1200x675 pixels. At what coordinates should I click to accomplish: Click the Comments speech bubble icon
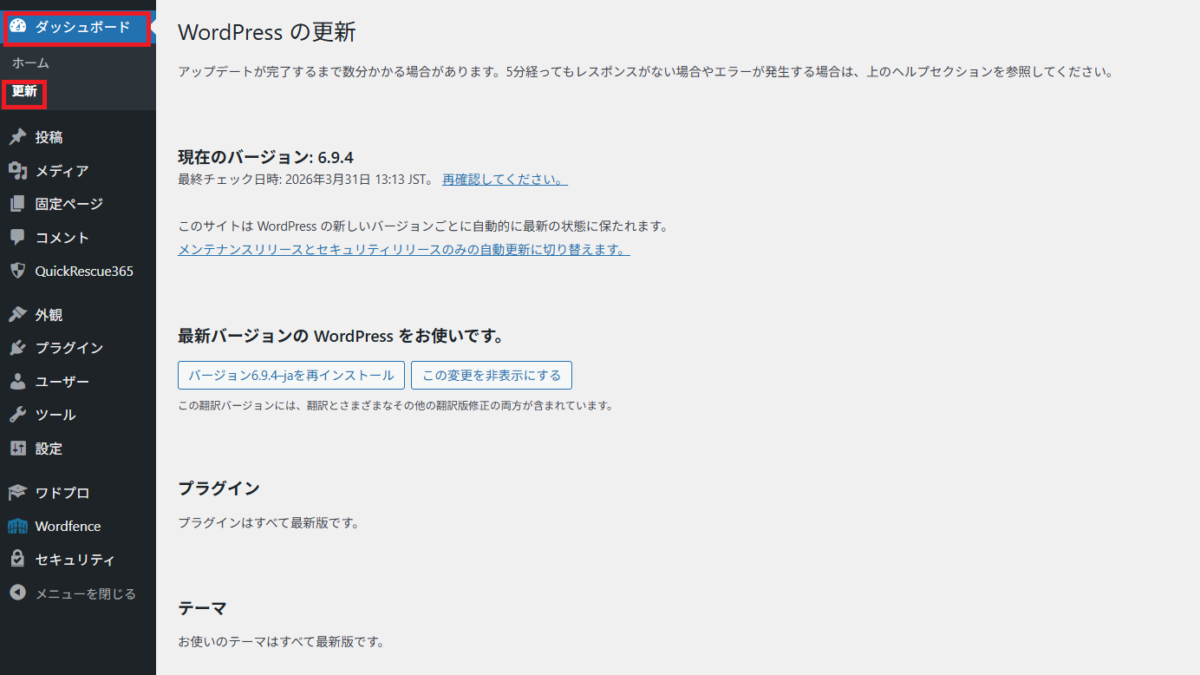17,238
